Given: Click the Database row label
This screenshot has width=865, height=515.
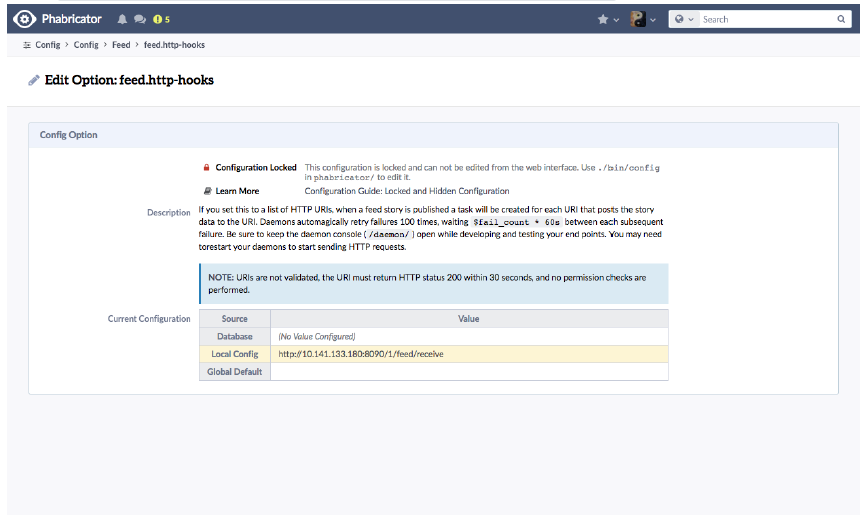Looking at the screenshot, I should coord(234,336).
